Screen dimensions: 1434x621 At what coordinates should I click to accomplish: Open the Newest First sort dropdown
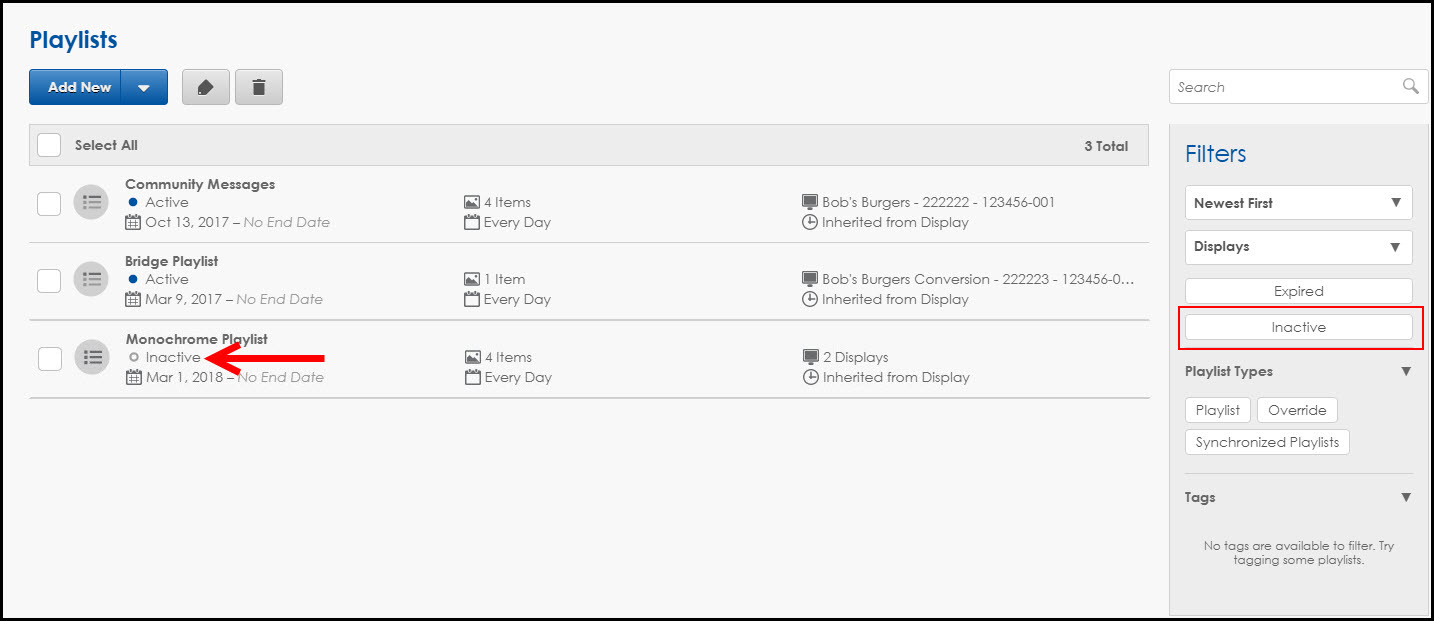coord(1298,203)
